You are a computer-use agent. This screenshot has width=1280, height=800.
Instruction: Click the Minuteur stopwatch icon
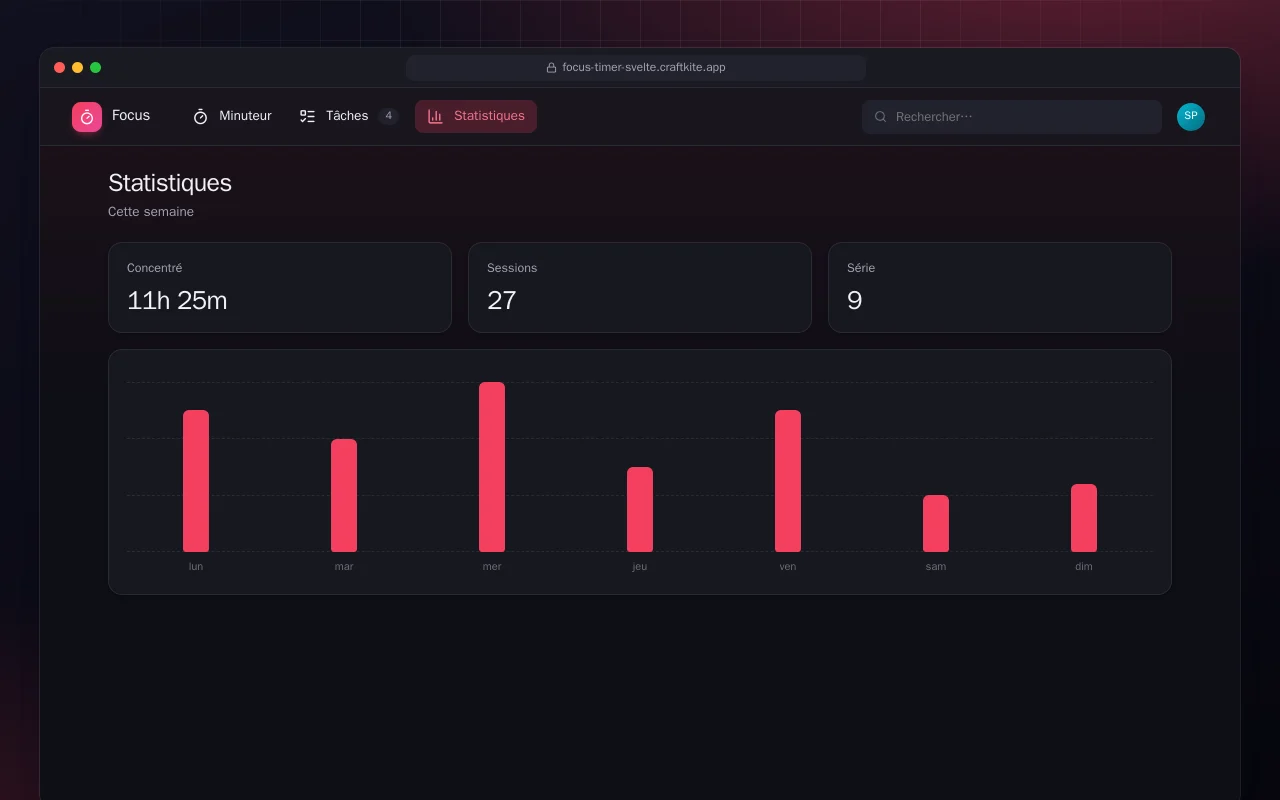coord(200,117)
